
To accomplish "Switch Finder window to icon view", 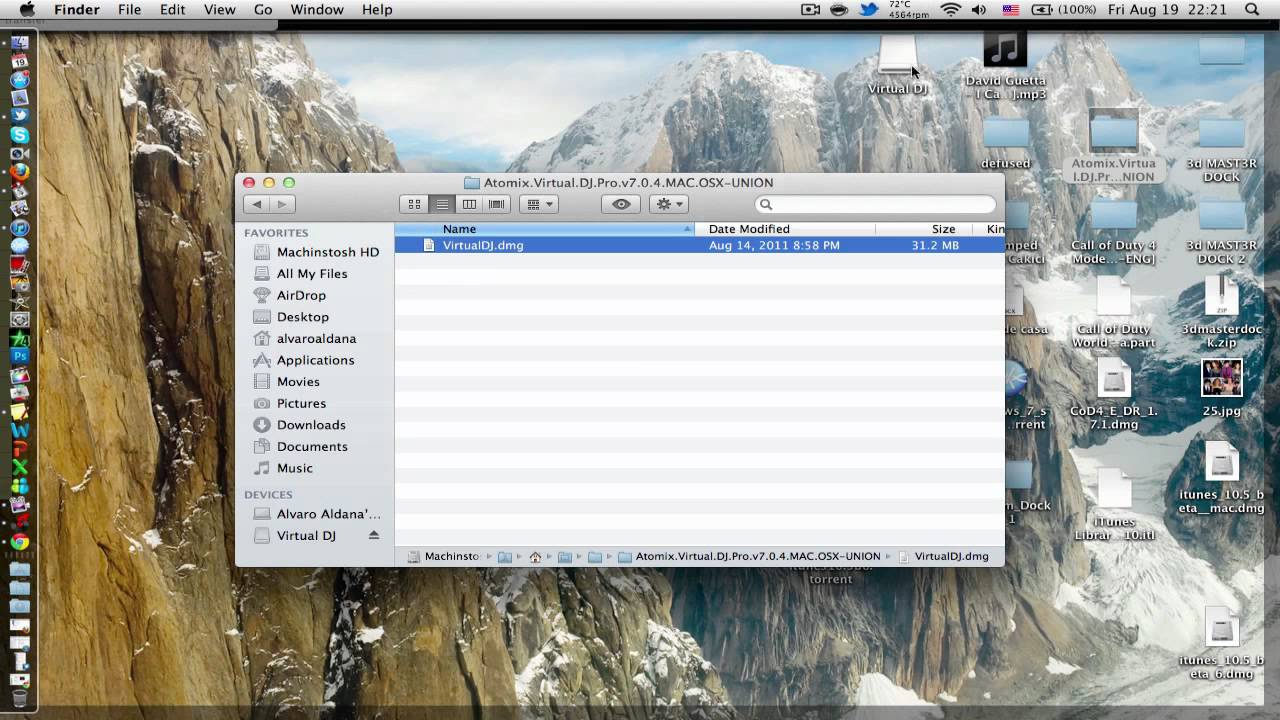I will (x=414, y=204).
